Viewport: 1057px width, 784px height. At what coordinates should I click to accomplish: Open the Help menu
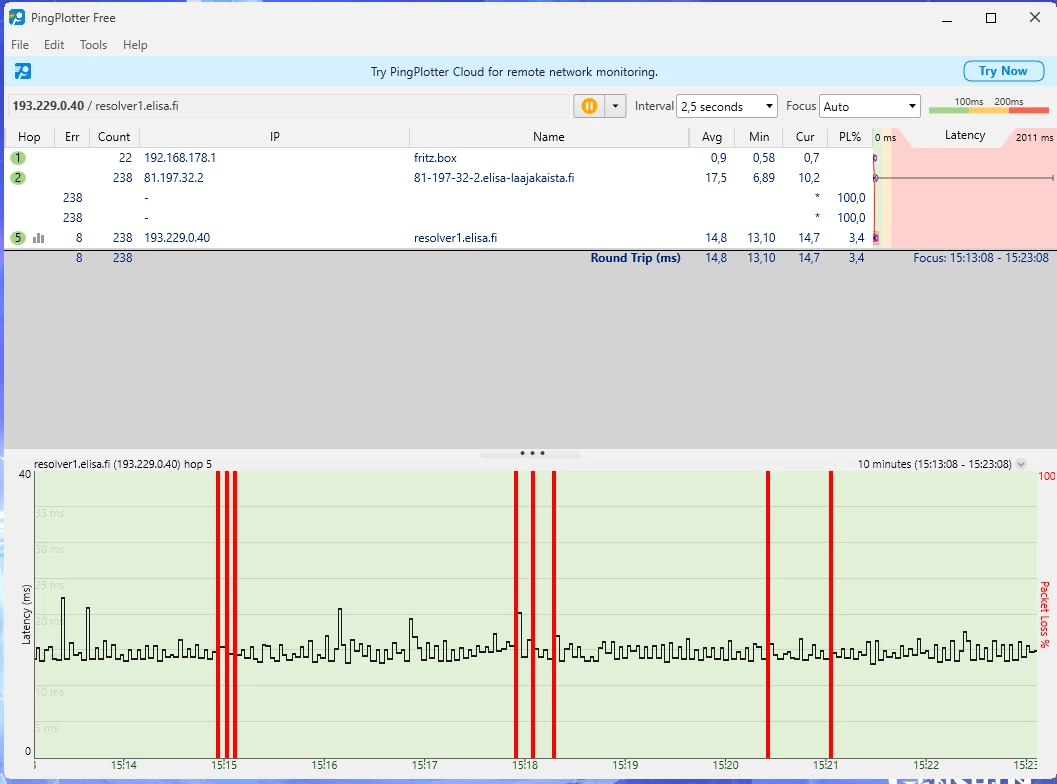click(135, 45)
